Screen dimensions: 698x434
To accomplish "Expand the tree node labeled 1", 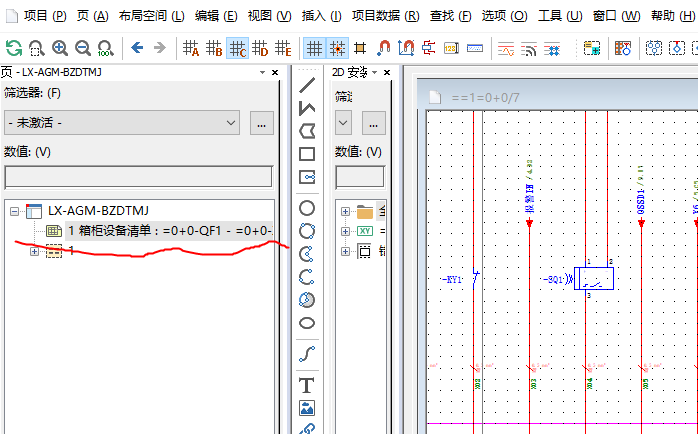I will click(35, 251).
